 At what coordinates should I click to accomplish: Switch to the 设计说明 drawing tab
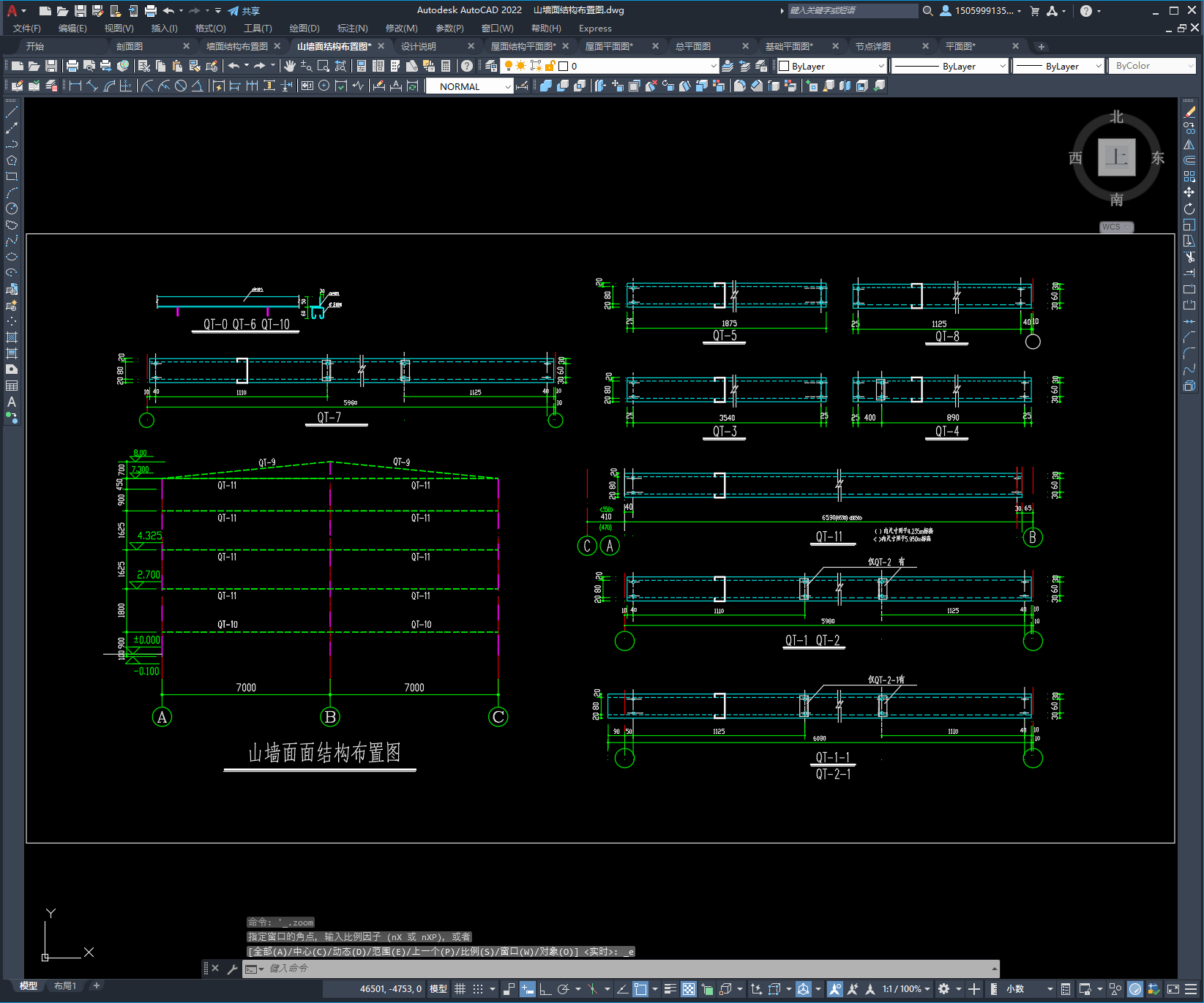(x=419, y=46)
